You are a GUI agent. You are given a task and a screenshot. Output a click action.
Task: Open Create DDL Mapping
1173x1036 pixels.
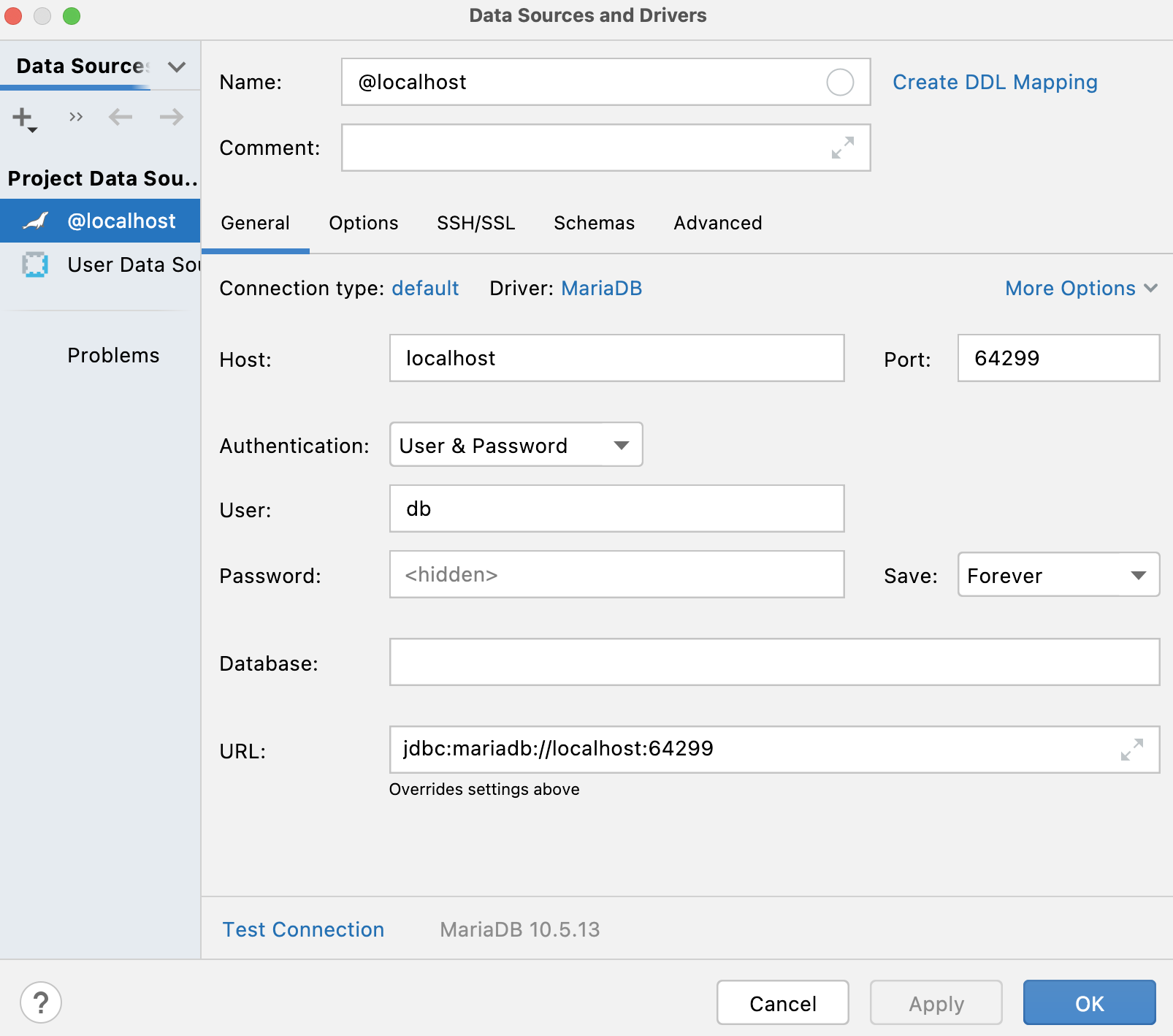click(x=995, y=82)
